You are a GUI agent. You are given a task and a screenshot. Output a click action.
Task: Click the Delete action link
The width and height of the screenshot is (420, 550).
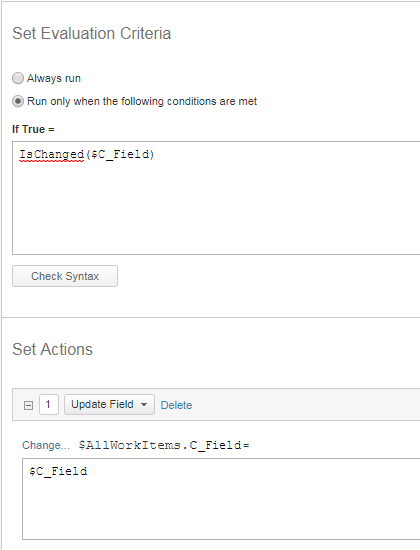[176, 405]
